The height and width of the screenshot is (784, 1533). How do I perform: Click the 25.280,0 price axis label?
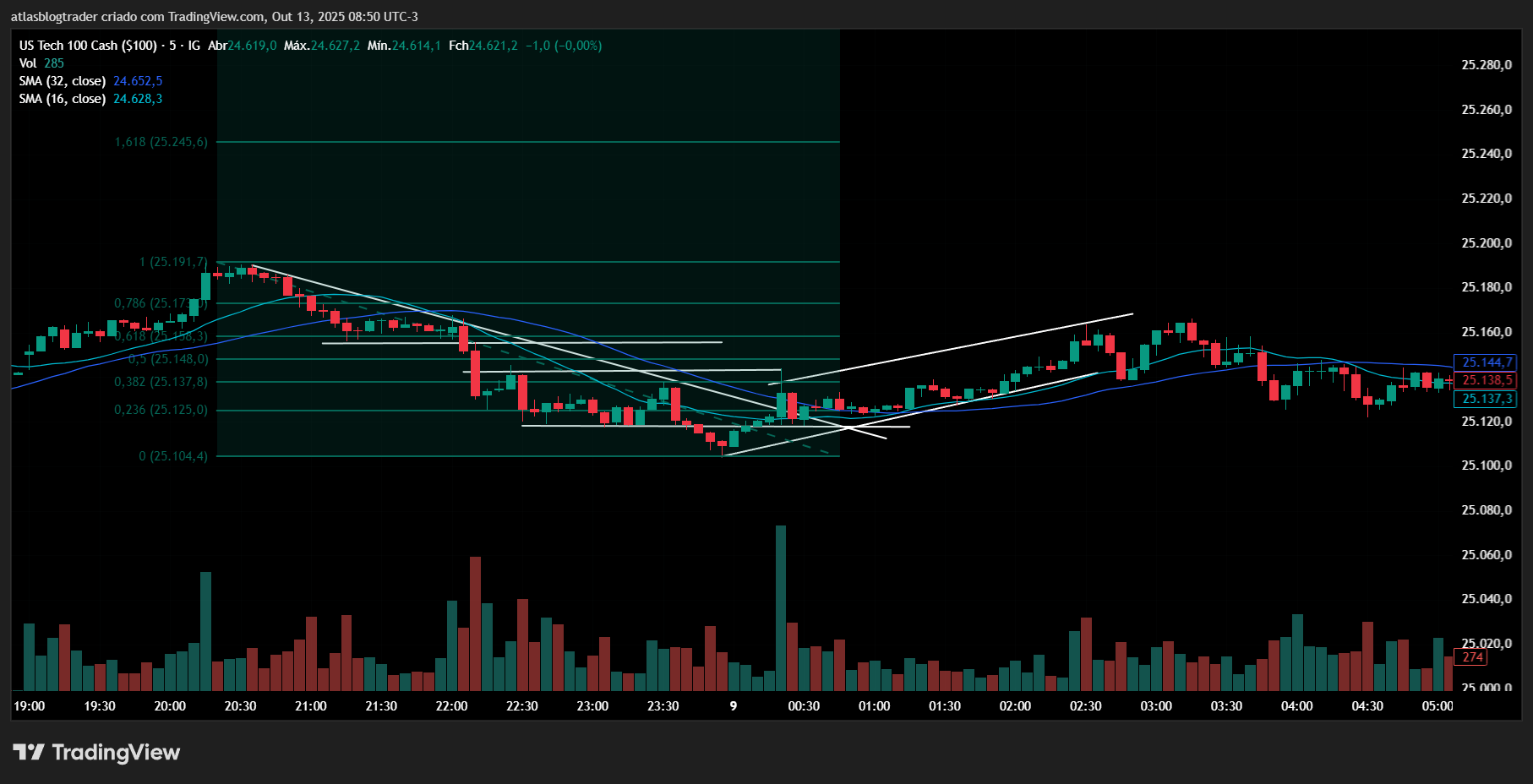pos(1486,65)
